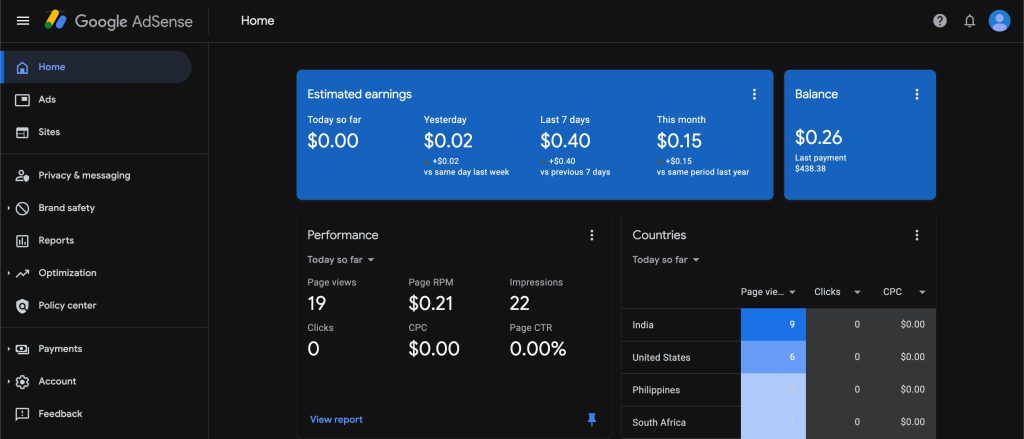Screen dimensions: 1024x439
Task: Open the notifications bell
Action: click(969, 21)
